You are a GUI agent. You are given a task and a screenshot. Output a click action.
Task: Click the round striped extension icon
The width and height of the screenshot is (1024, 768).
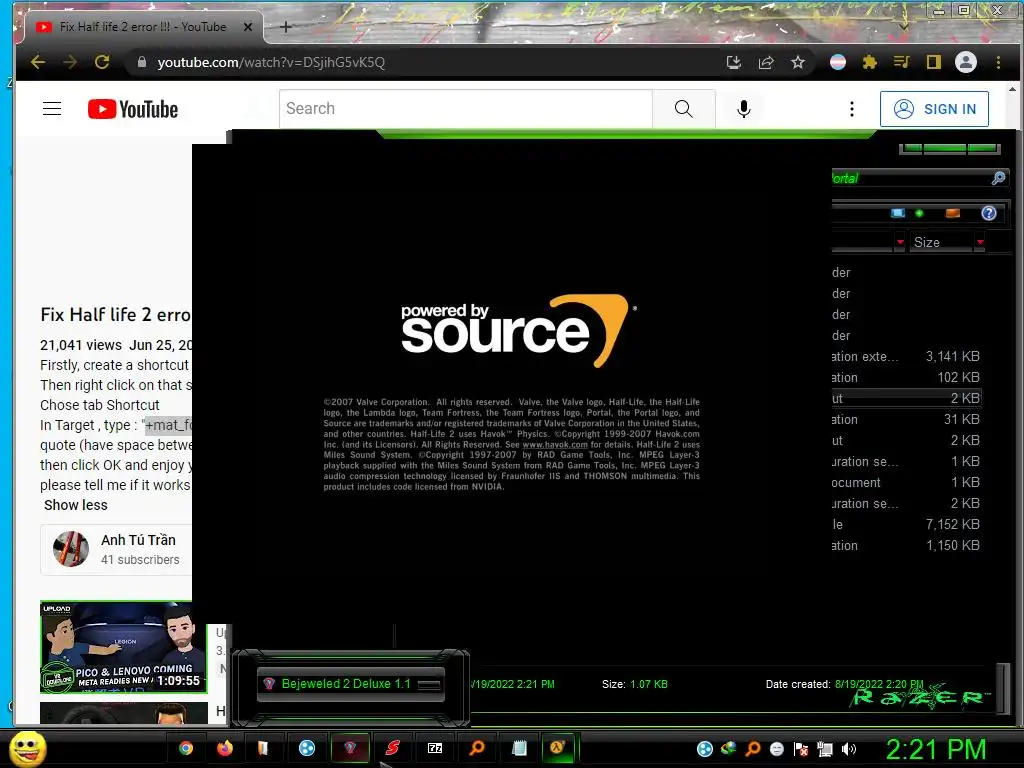[x=838, y=63]
